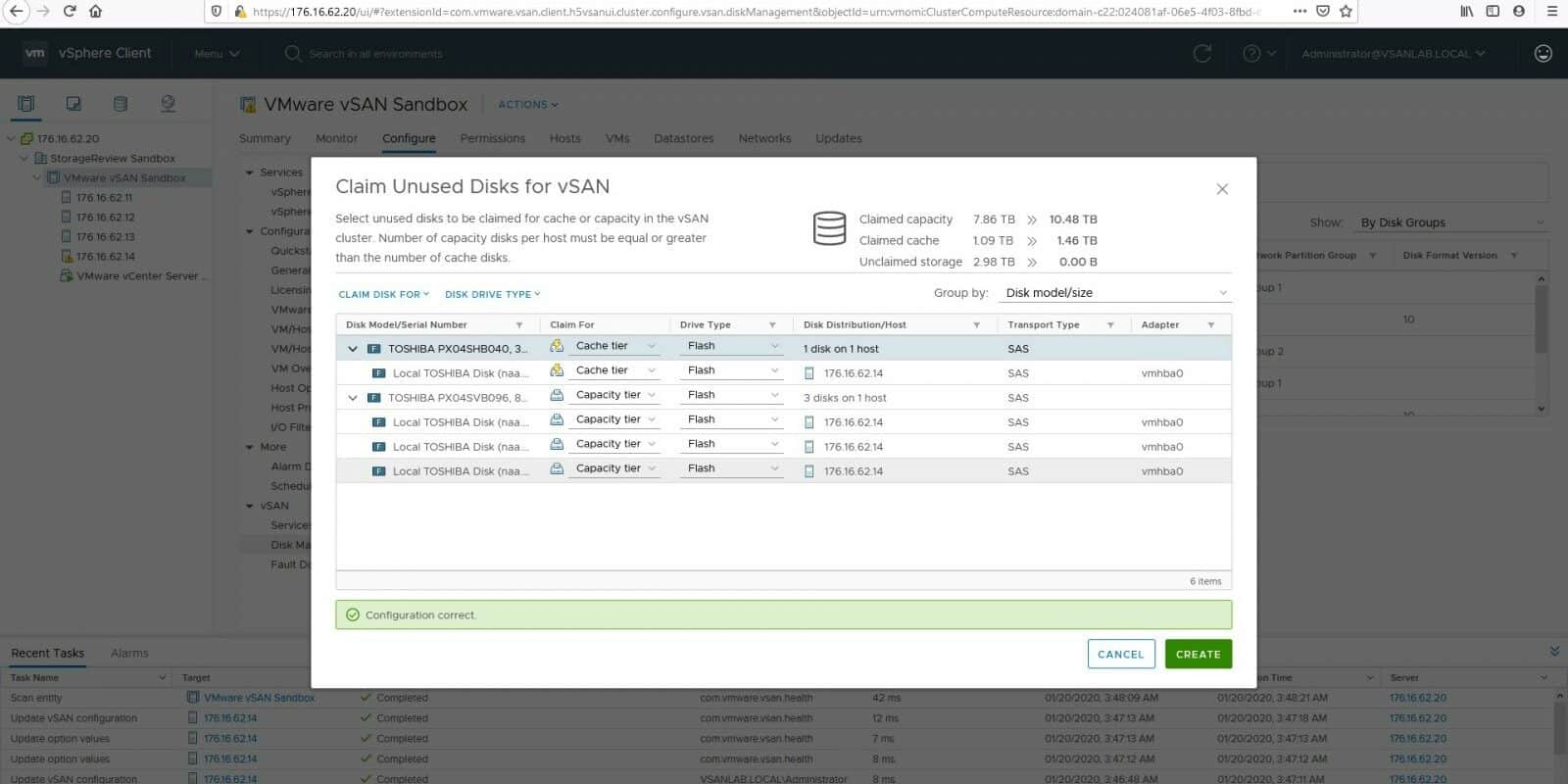This screenshot has width=1568, height=784.
Task: Click the browser URL address bar
Action: (755, 12)
